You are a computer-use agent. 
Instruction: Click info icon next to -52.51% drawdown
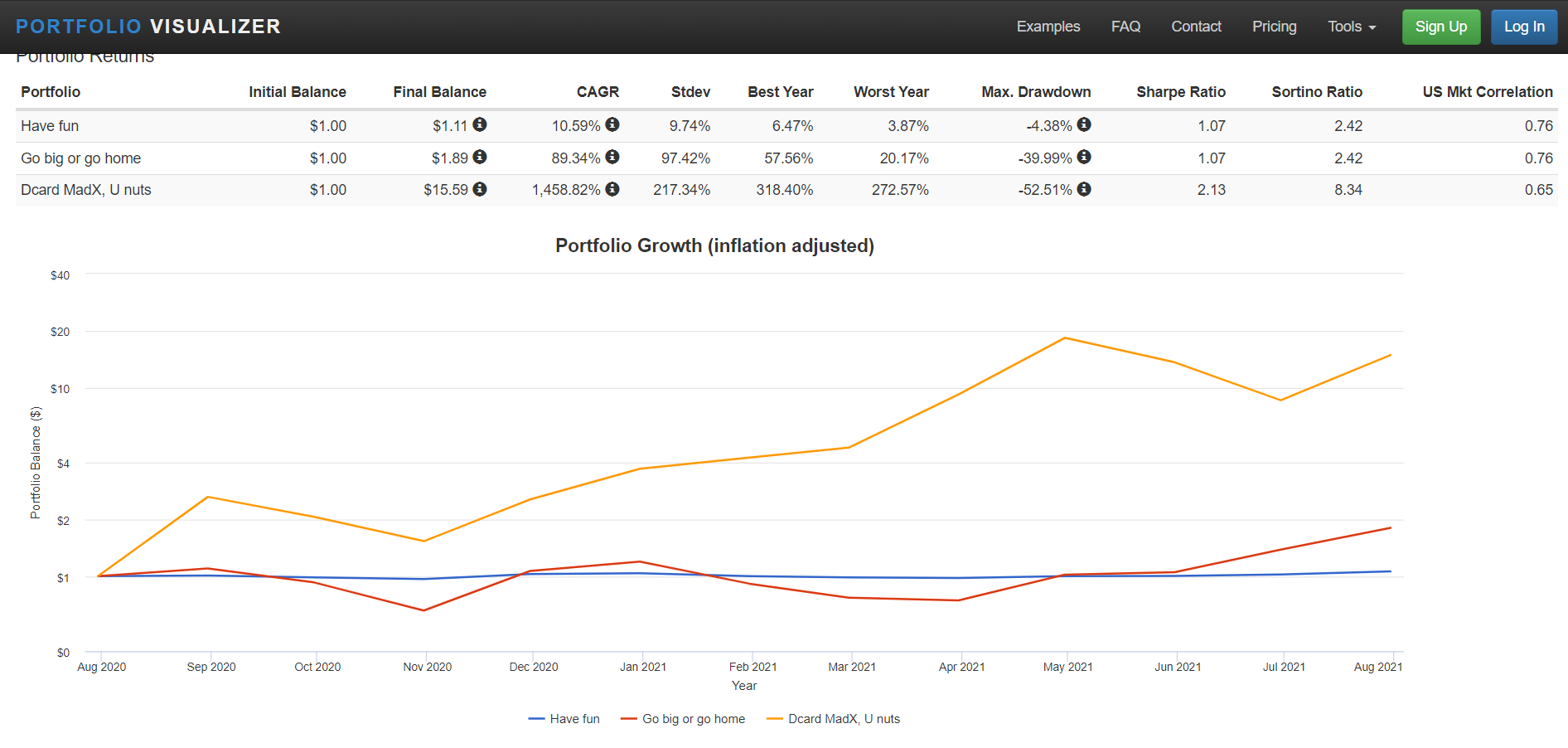click(x=1084, y=189)
